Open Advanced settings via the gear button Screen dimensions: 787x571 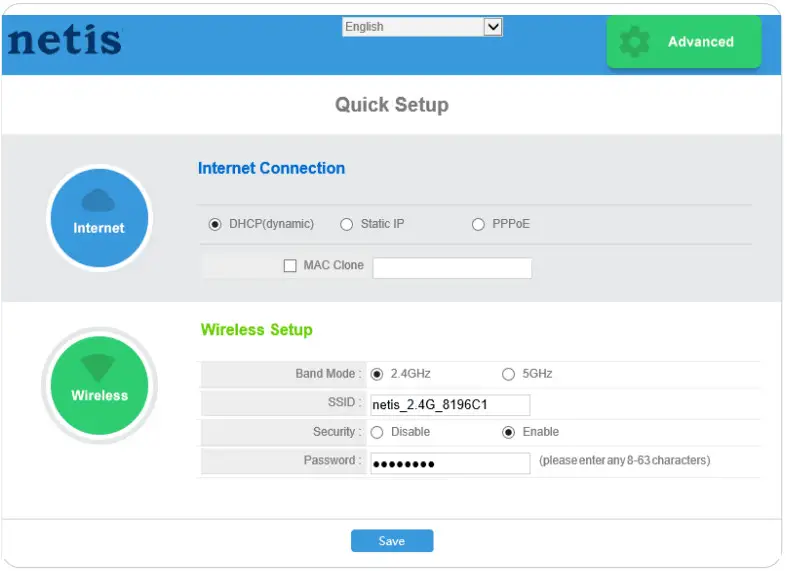(684, 42)
